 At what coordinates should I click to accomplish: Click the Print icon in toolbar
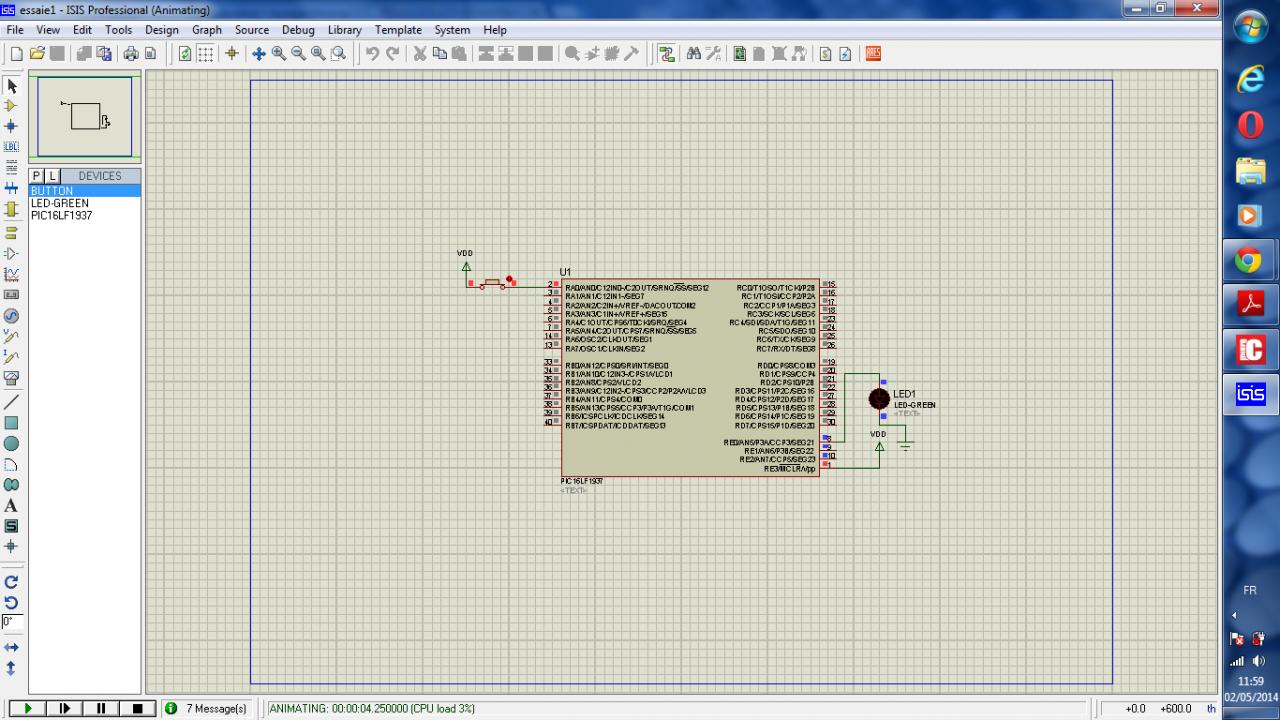(131, 54)
